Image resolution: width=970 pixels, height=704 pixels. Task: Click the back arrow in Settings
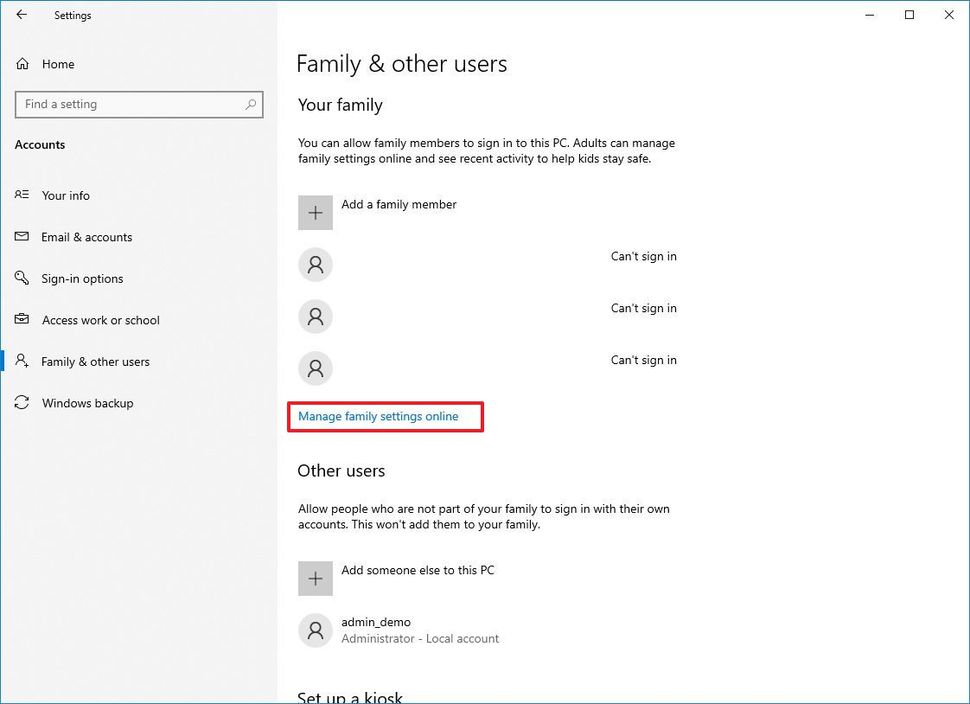point(22,15)
